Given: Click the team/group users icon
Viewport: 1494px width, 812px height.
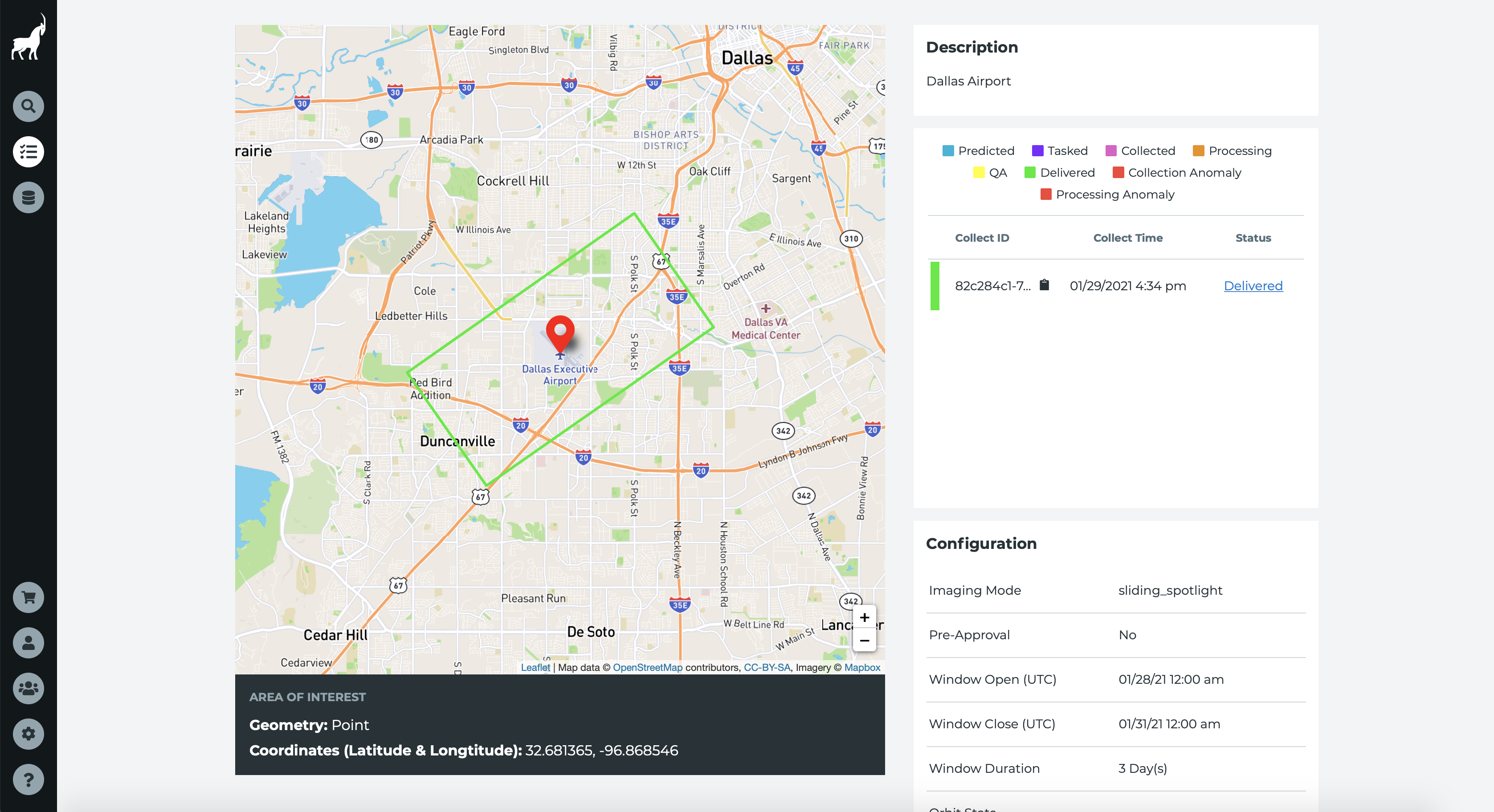Looking at the screenshot, I should pyautogui.click(x=28, y=688).
